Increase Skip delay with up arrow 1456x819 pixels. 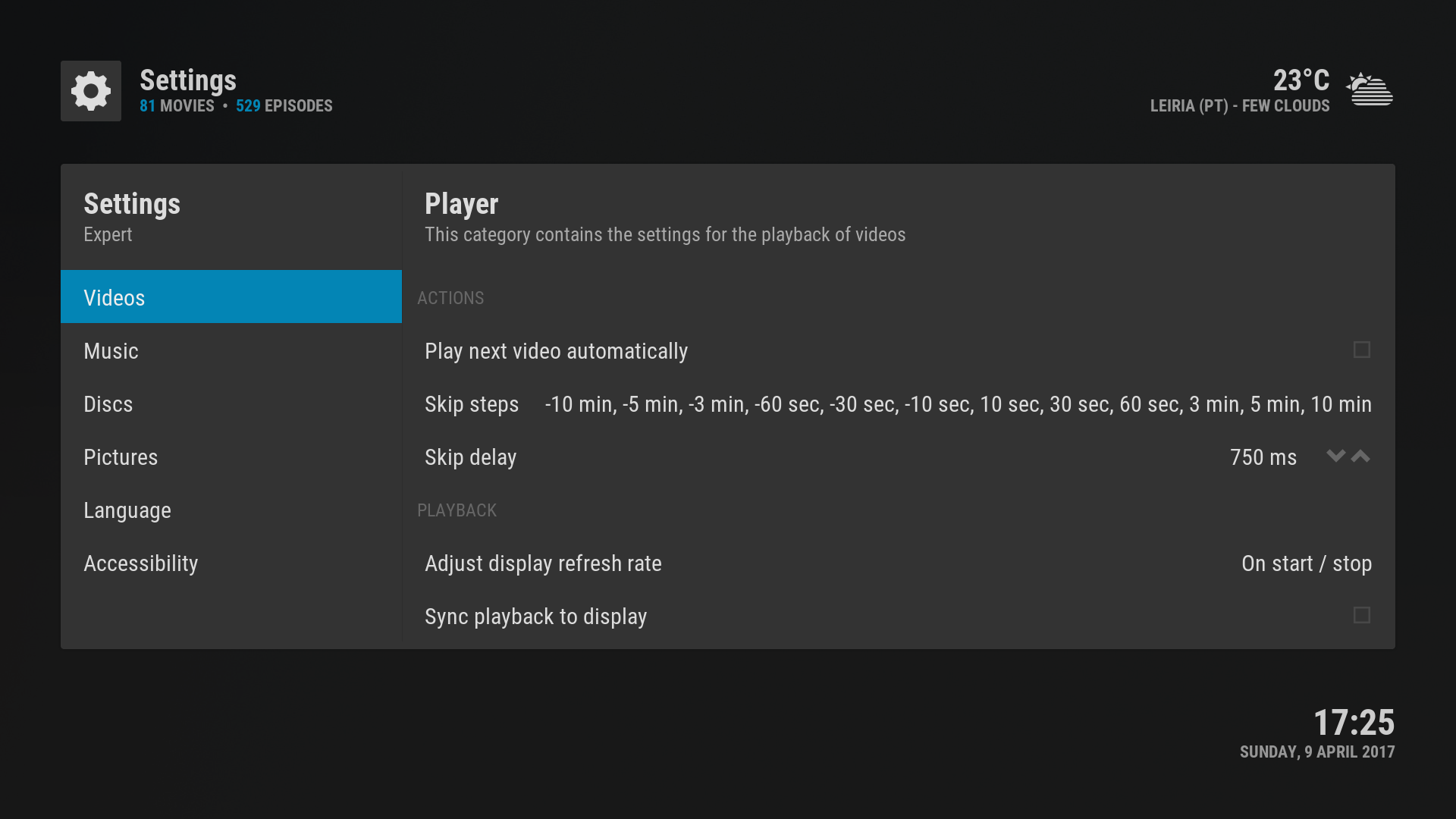1361,457
